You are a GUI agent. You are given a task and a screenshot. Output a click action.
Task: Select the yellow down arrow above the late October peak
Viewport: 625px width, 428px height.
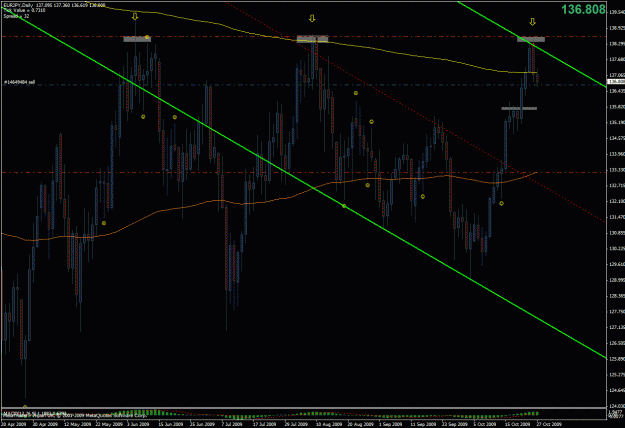coord(532,22)
